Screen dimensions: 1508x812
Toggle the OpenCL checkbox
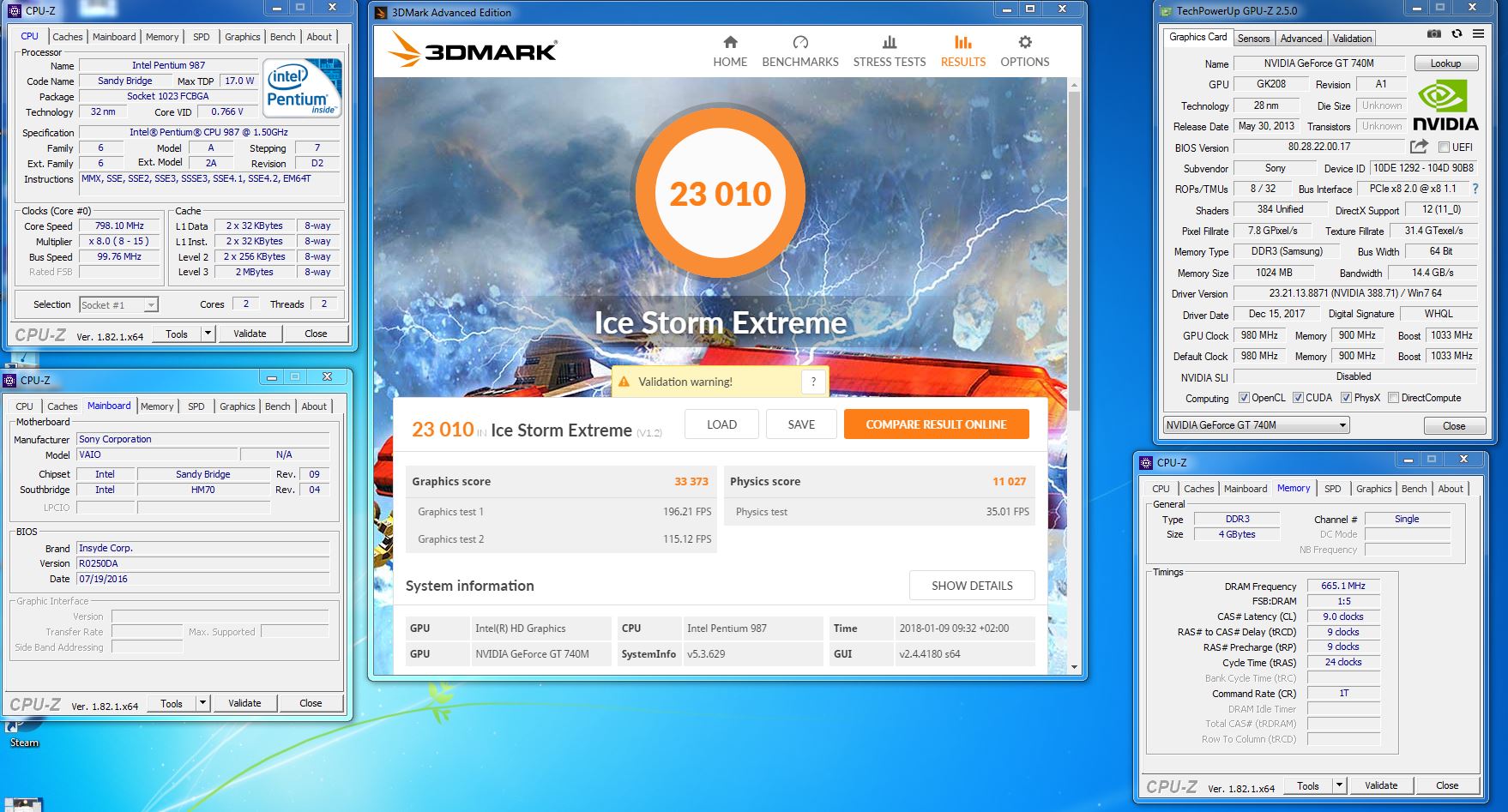[1244, 398]
